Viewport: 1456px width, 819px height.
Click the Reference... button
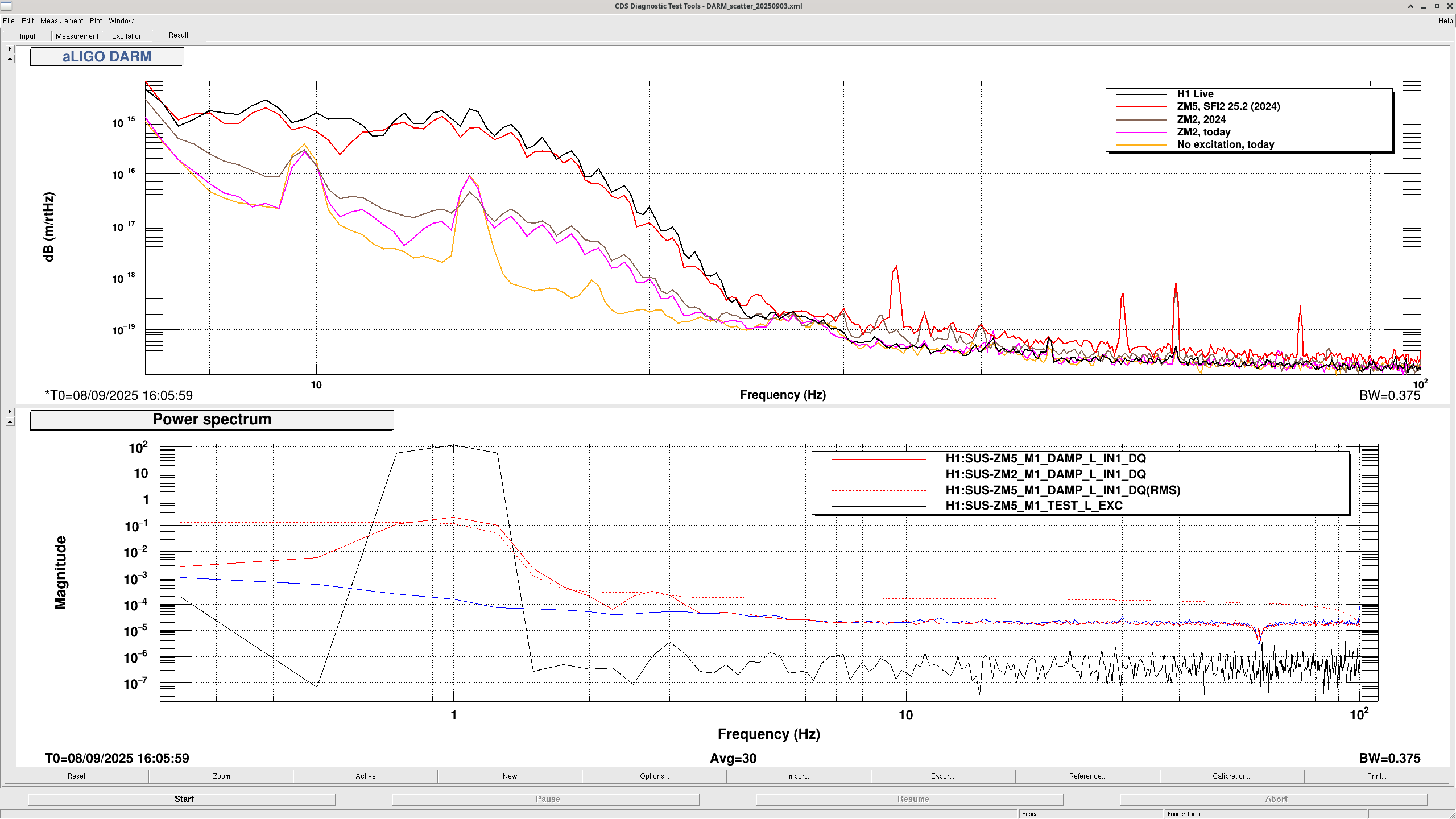tap(1087, 776)
